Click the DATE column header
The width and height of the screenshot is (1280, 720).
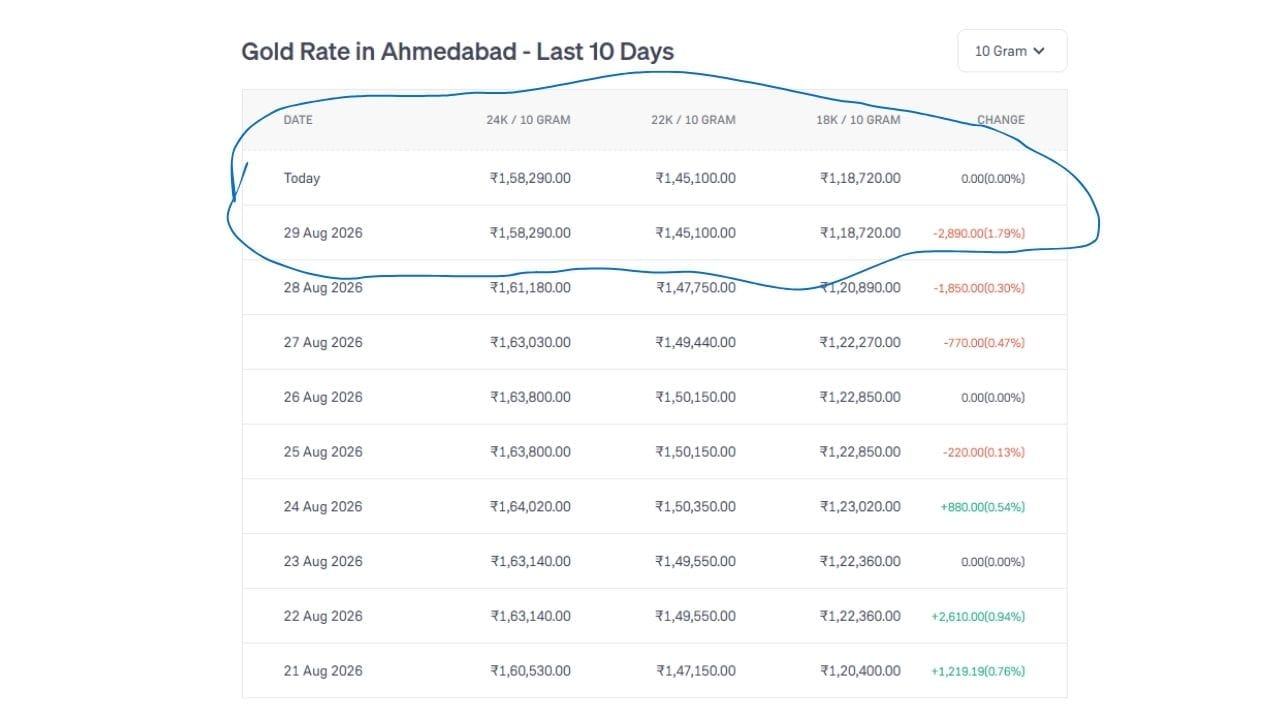(x=298, y=120)
